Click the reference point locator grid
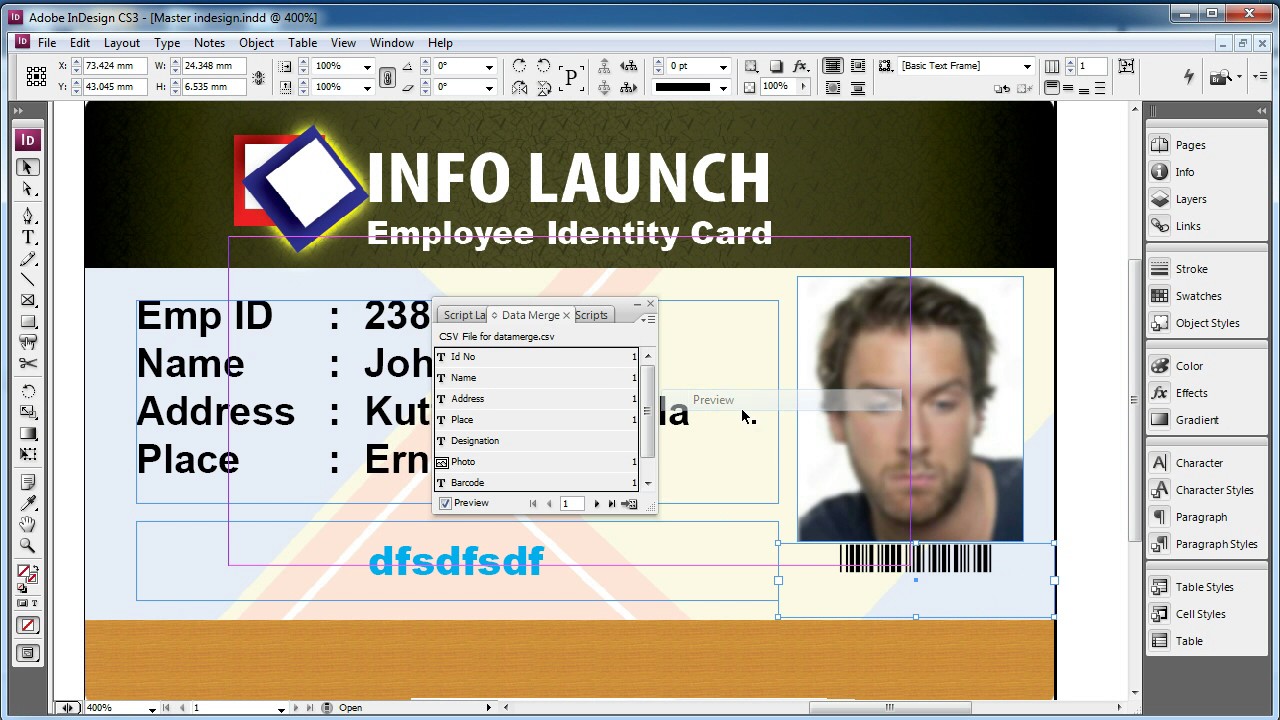This screenshot has width=1280, height=720. [x=36, y=76]
